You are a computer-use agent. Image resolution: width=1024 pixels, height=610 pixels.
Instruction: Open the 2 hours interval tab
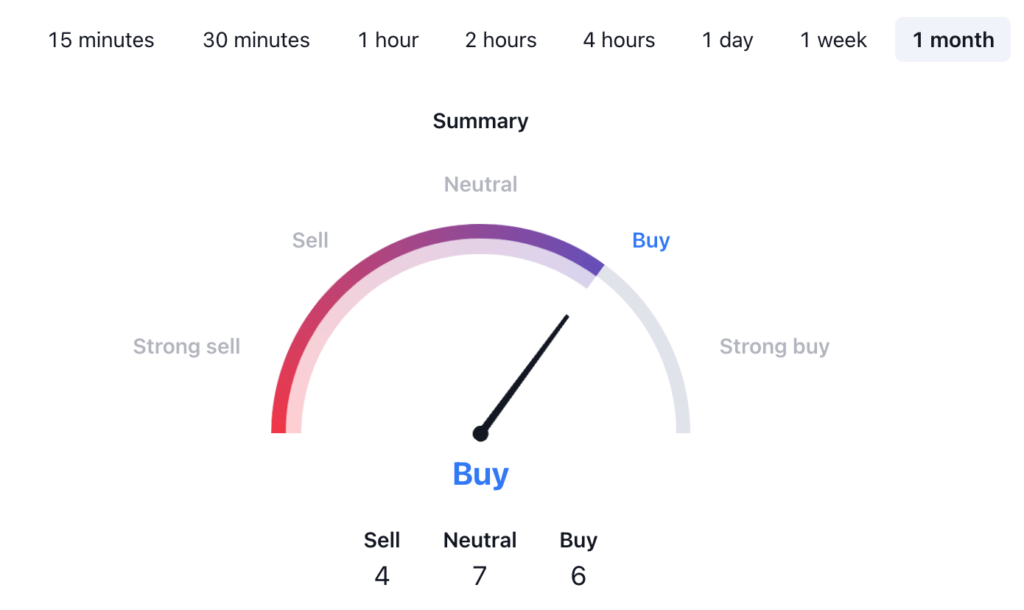500,41
